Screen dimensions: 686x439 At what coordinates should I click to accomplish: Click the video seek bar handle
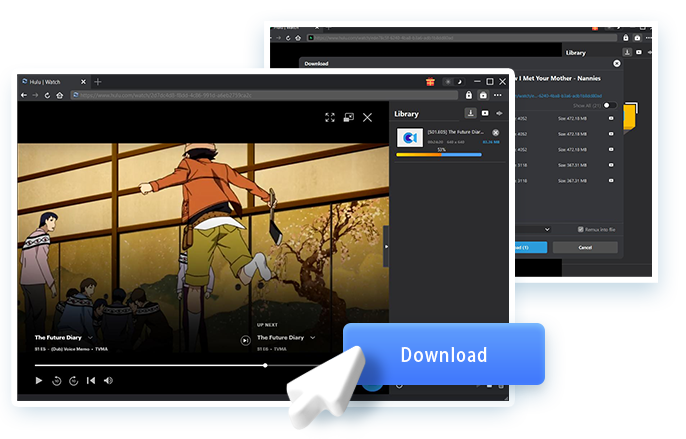pos(265,365)
